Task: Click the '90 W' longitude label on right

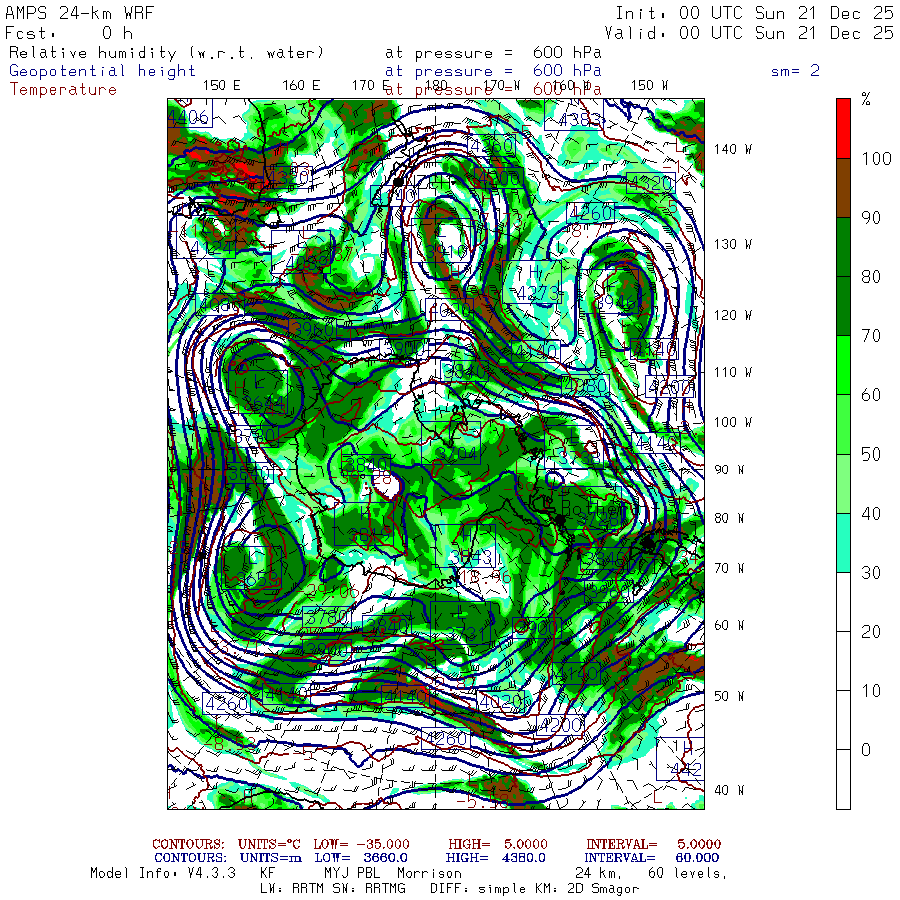Action: coord(729,470)
